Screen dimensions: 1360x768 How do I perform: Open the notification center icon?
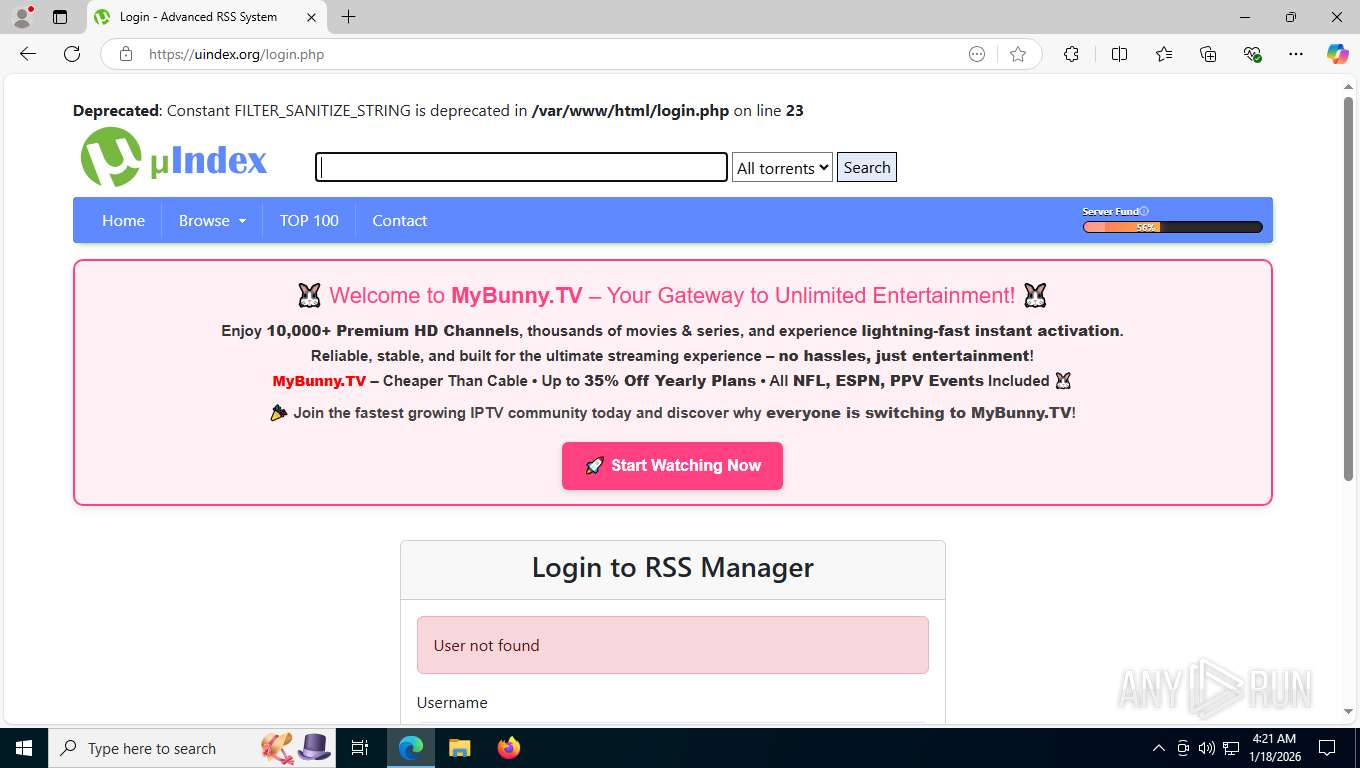coord(1327,748)
